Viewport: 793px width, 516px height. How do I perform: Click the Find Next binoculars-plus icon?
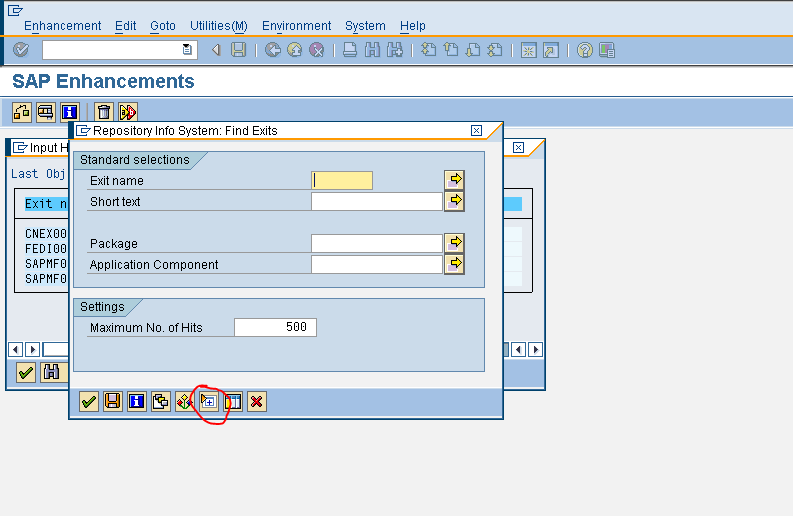click(394, 50)
